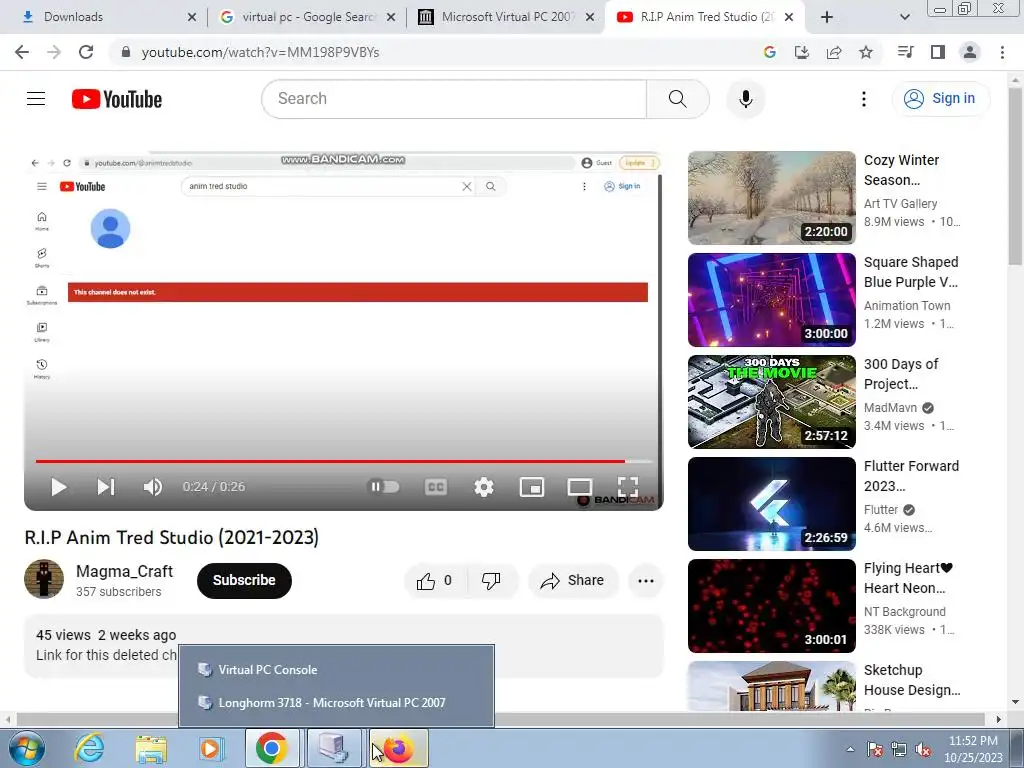Open the tab search dropdown chevron

click(x=904, y=17)
